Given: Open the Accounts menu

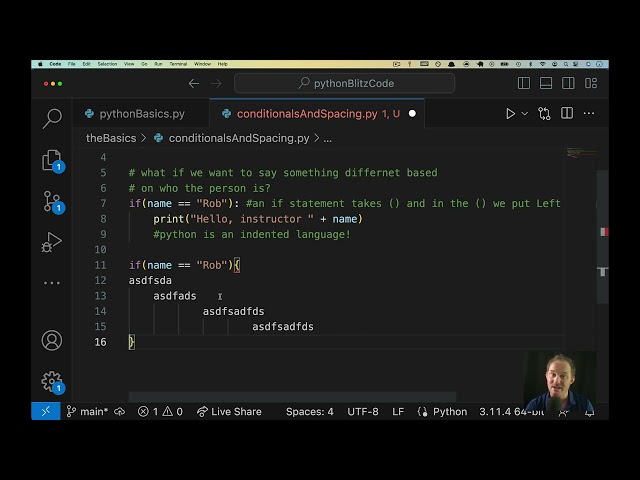Looking at the screenshot, I should coord(52,340).
